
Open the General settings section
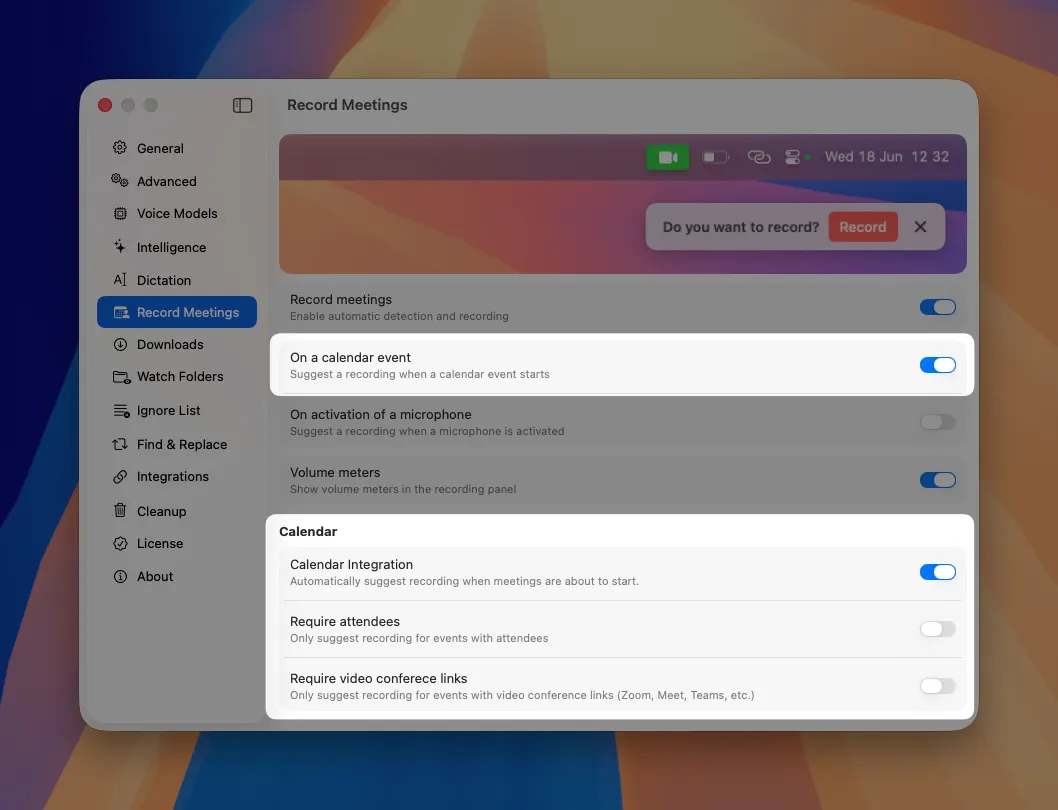177,148
